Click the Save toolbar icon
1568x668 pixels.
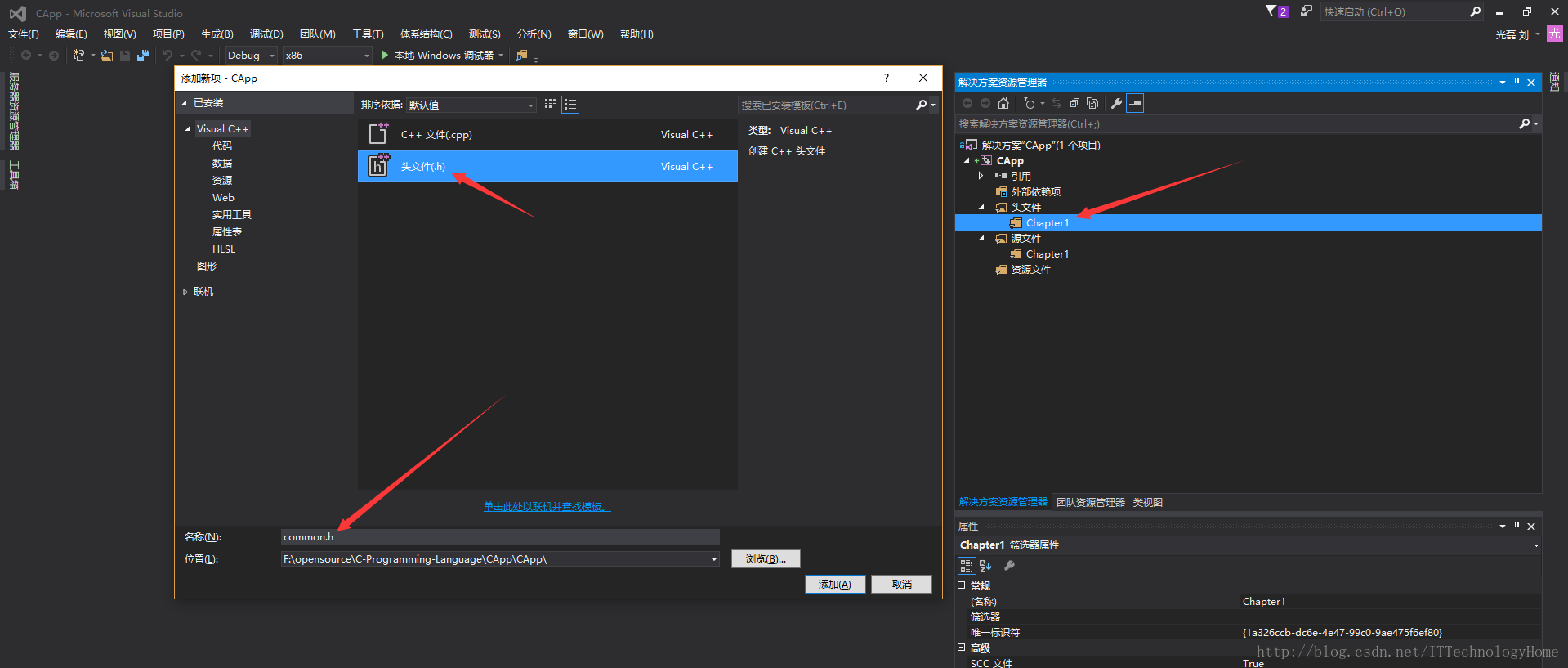tap(125, 56)
